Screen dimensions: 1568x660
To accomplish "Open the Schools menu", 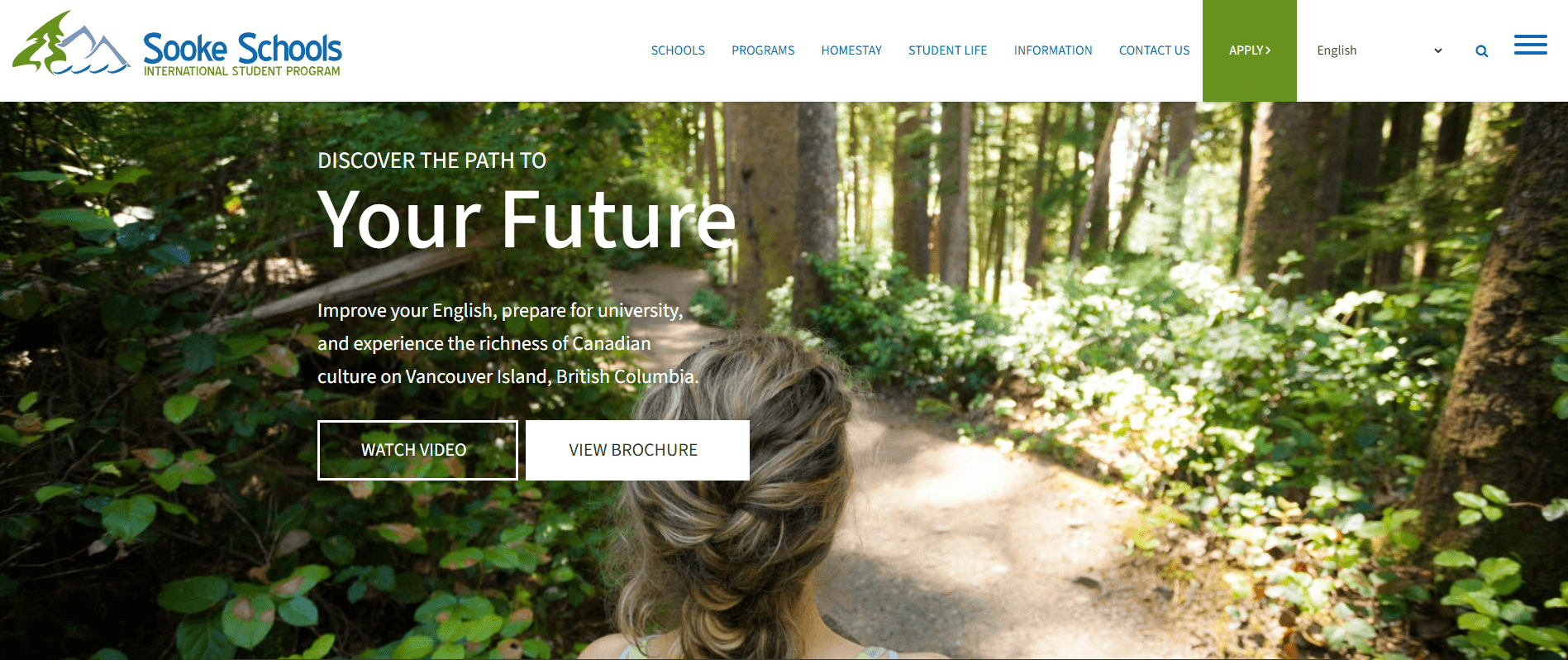I will coord(678,50).
